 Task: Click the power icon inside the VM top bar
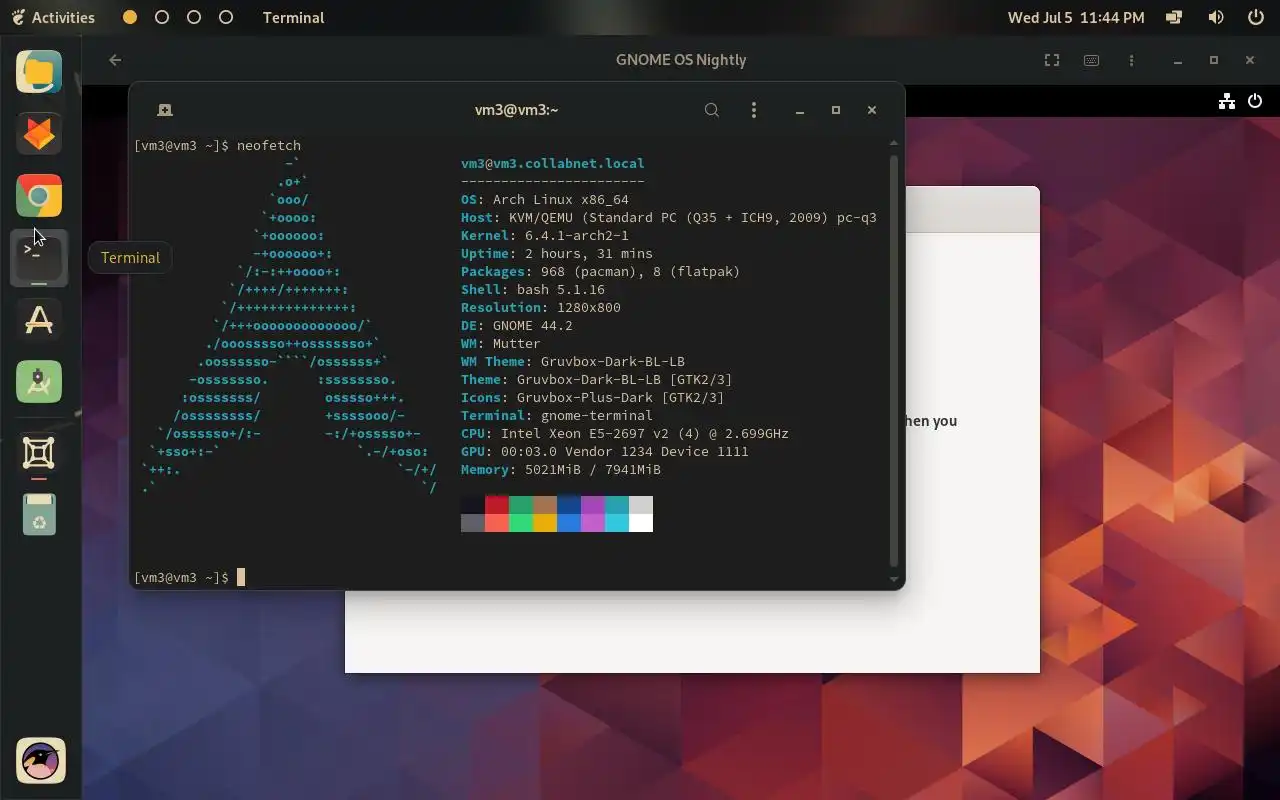tap(1256, 101)
